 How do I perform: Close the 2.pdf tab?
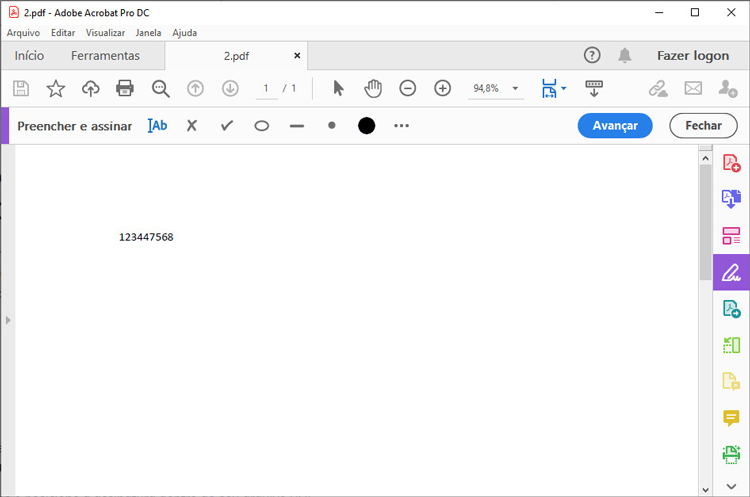point(297,55)
